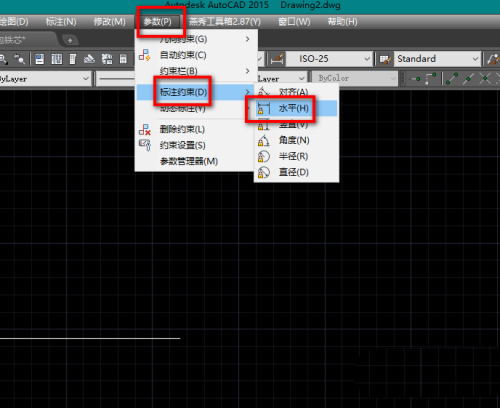The height and width of the screenshot is (408, 500).
Task: Open the Sheet Set Manager icon
Action: pyautogui.click(x=89, y=59)
